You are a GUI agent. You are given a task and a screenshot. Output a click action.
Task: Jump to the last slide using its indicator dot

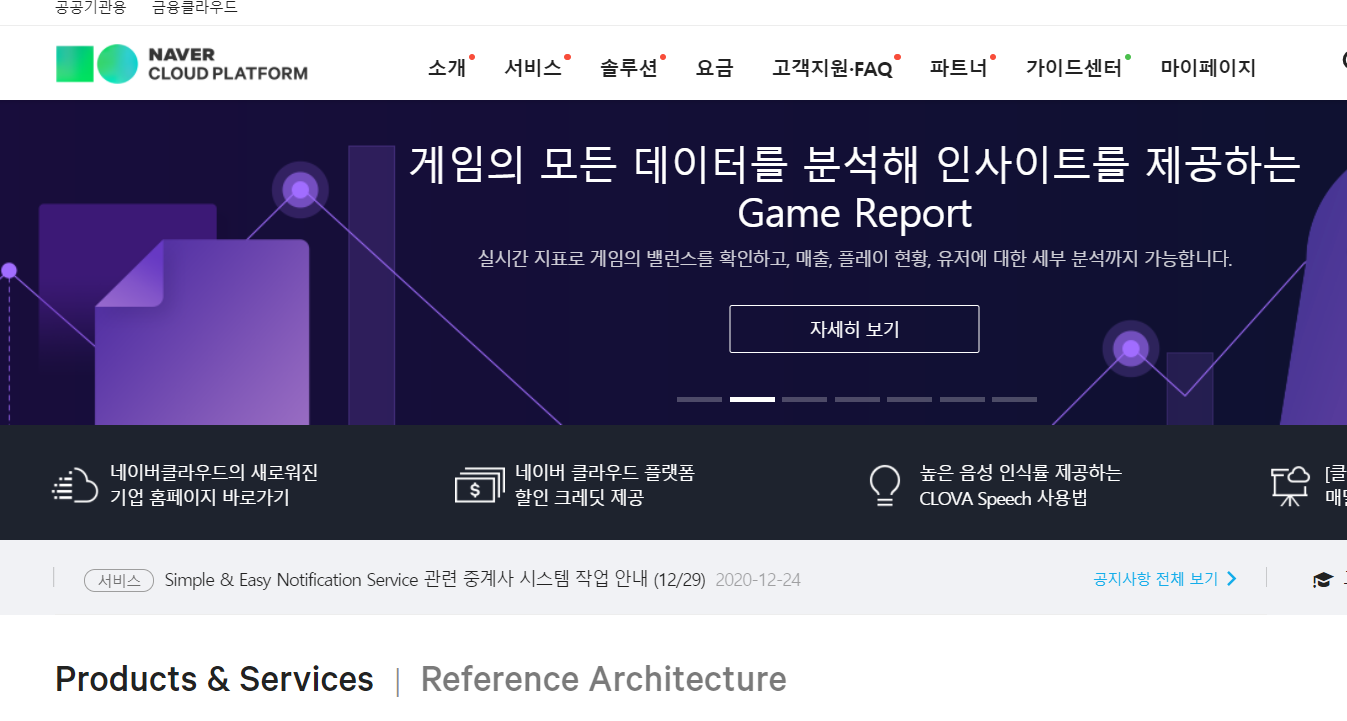tap(1014, 399)
